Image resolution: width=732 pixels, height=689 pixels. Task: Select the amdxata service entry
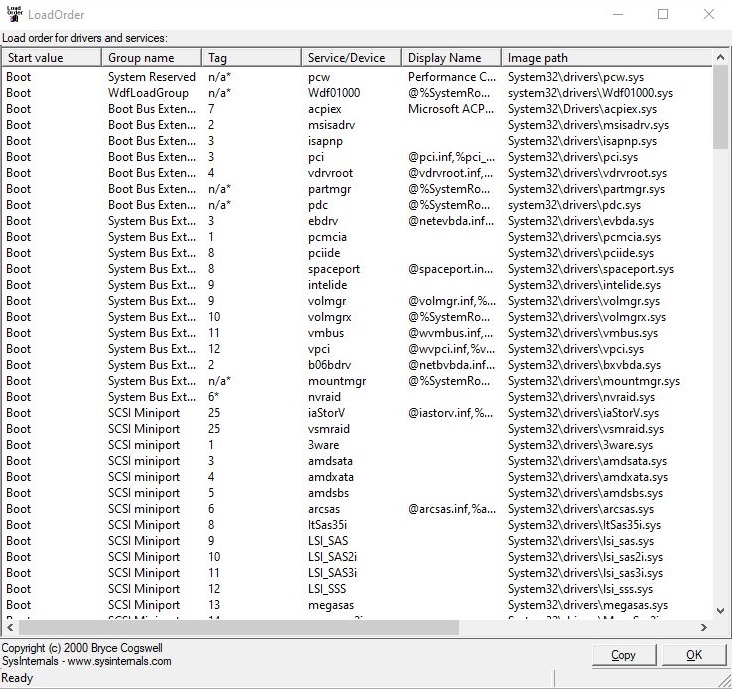click(331, 477)
